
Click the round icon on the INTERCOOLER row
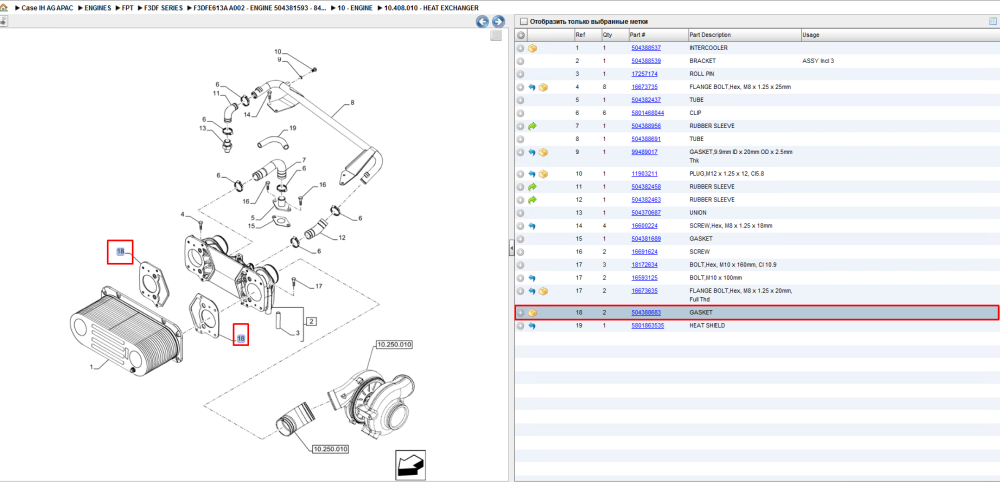pos(520,48)
